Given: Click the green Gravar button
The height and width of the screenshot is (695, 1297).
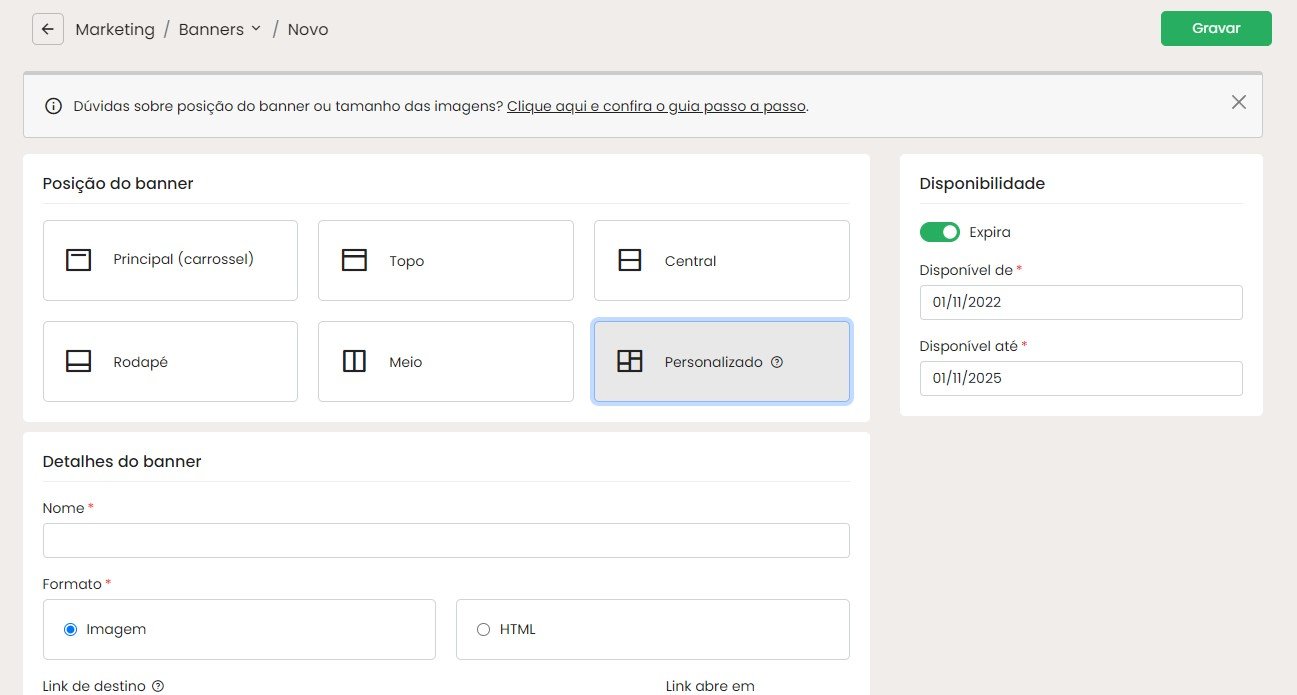Looking at the screenshot, I should pyautogui.click(x=1216, y=28).
